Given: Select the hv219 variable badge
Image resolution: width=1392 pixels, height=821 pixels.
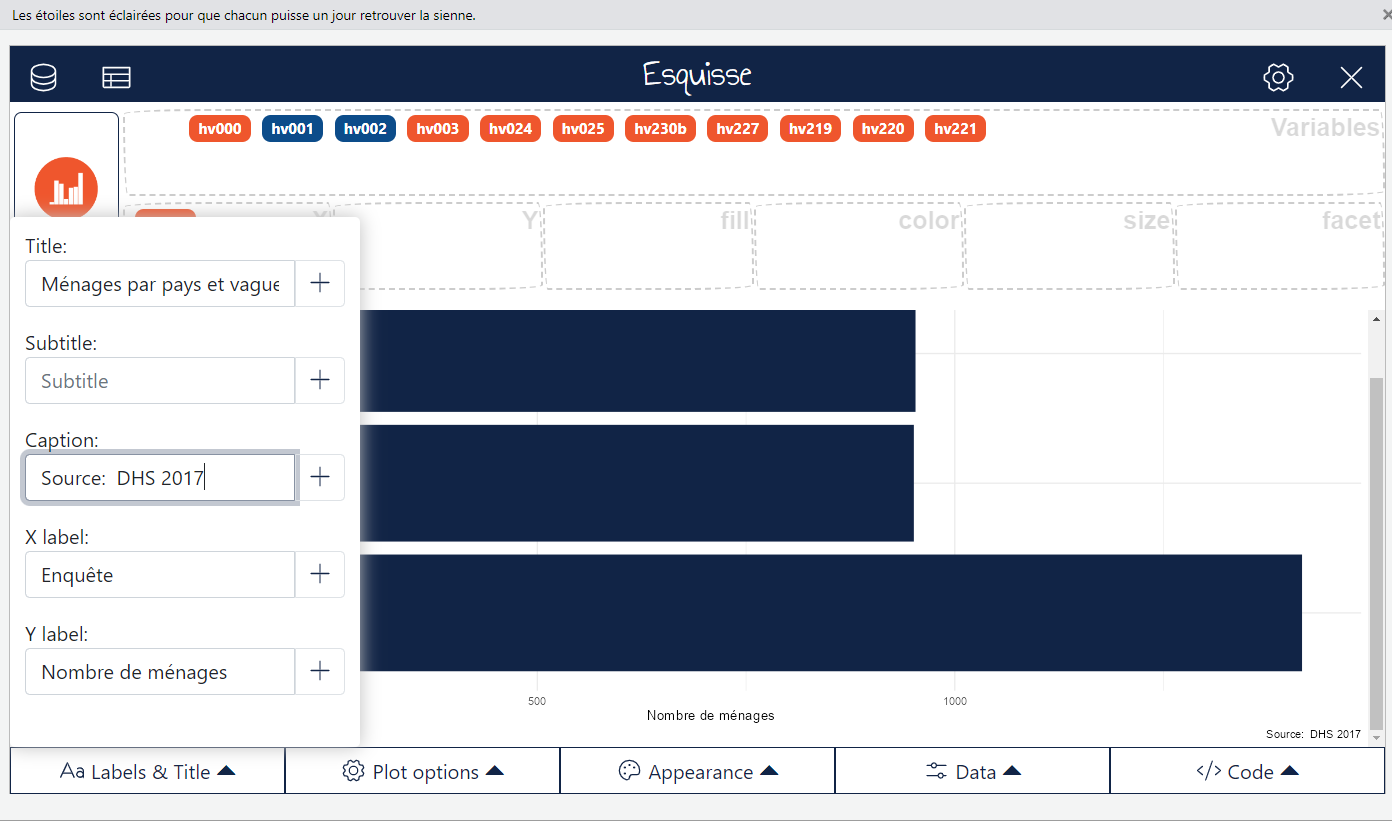Looking at the screenshot, I should [x=810, y=128].
